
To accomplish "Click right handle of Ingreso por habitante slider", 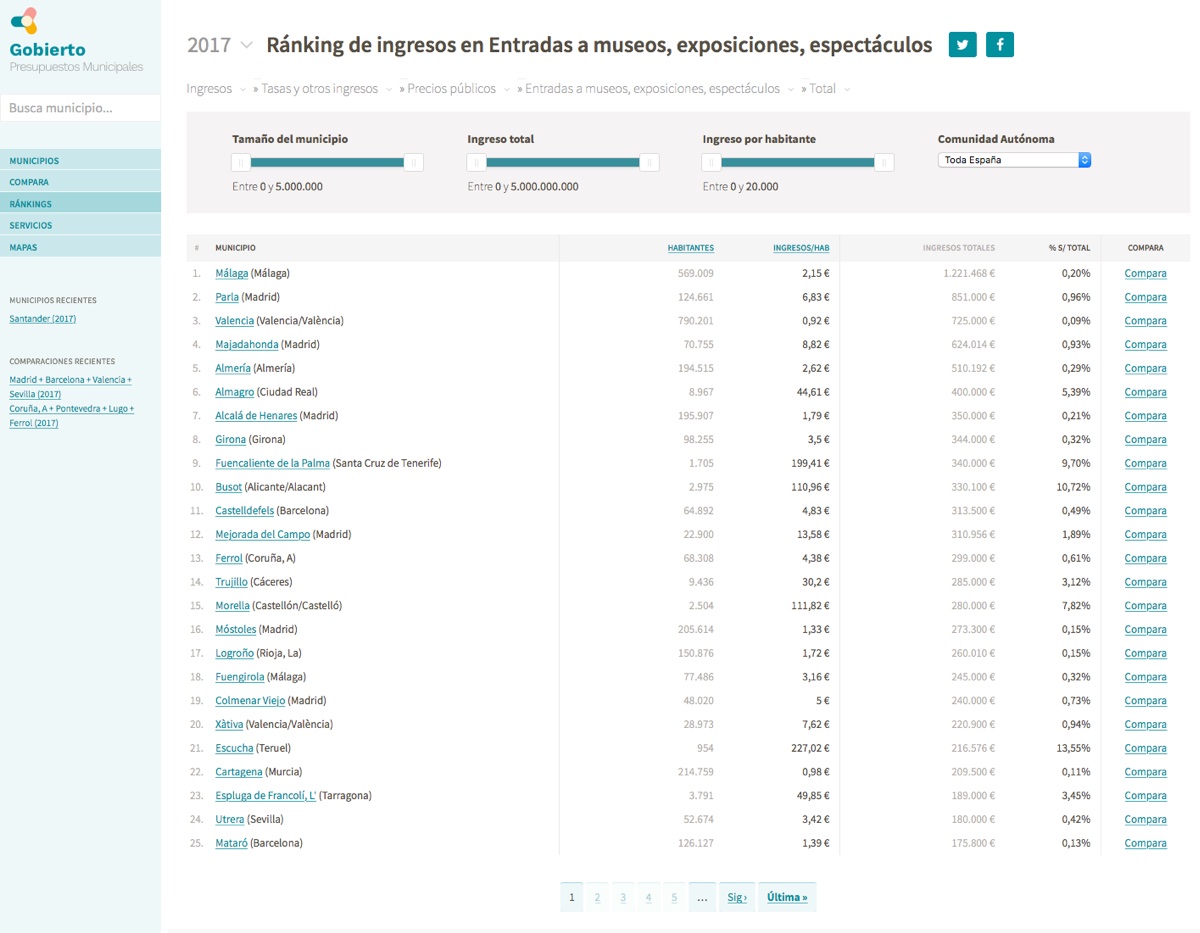I will (x=884, y=163).
